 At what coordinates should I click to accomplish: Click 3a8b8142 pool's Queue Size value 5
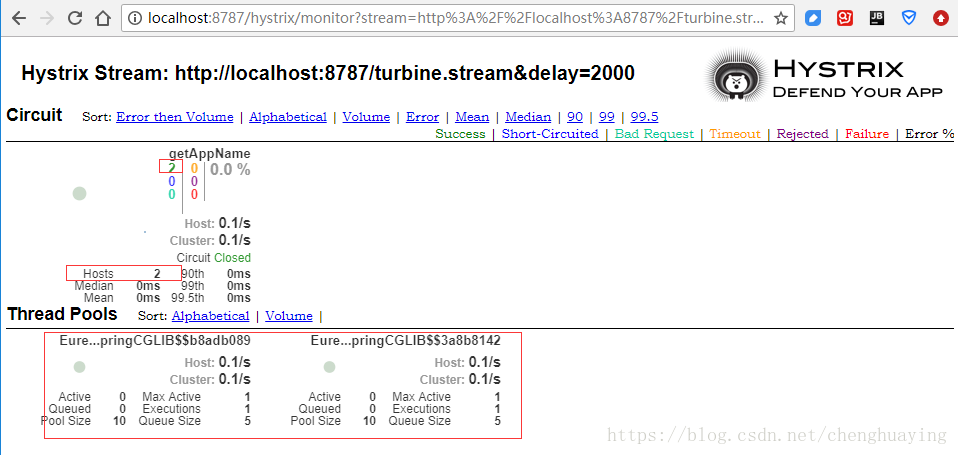(x=497, y=421)
